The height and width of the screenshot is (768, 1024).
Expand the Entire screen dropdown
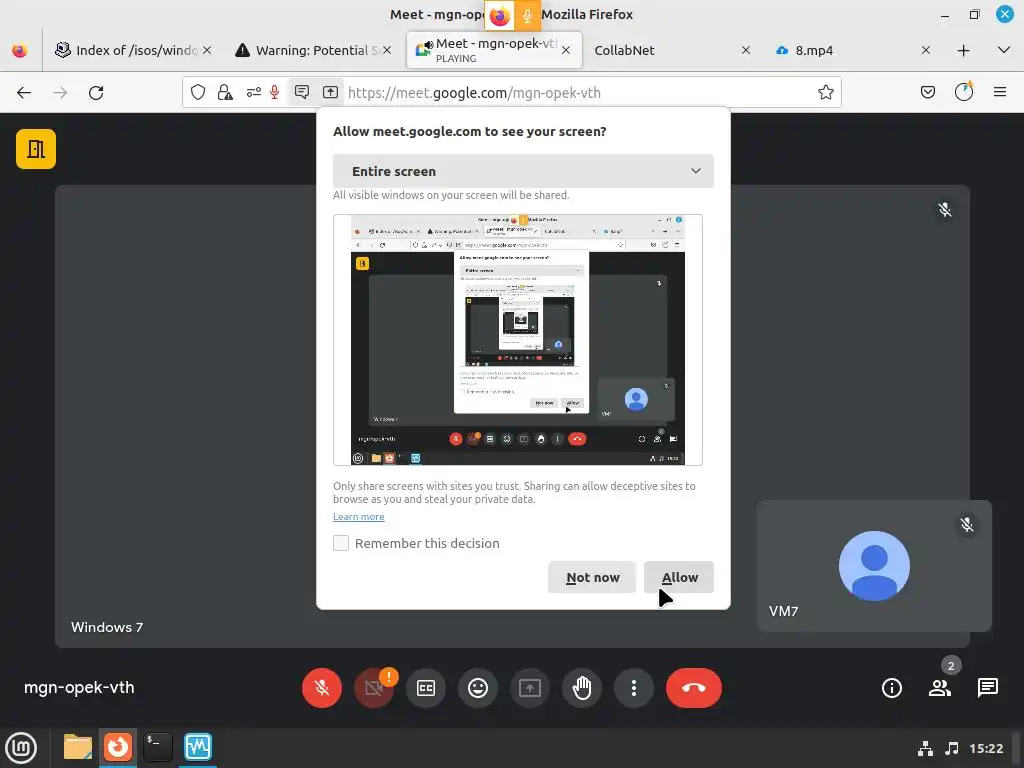coord(523,171)
